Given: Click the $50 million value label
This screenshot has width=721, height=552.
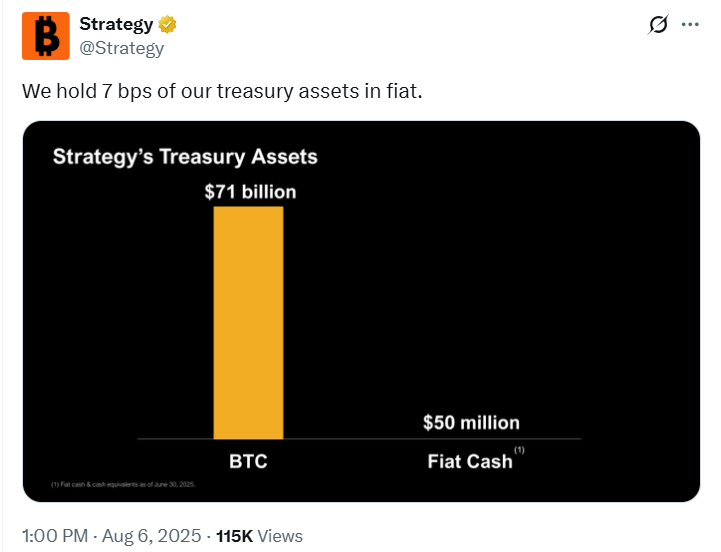Looking at the screenshot, I should click(471, 422).
